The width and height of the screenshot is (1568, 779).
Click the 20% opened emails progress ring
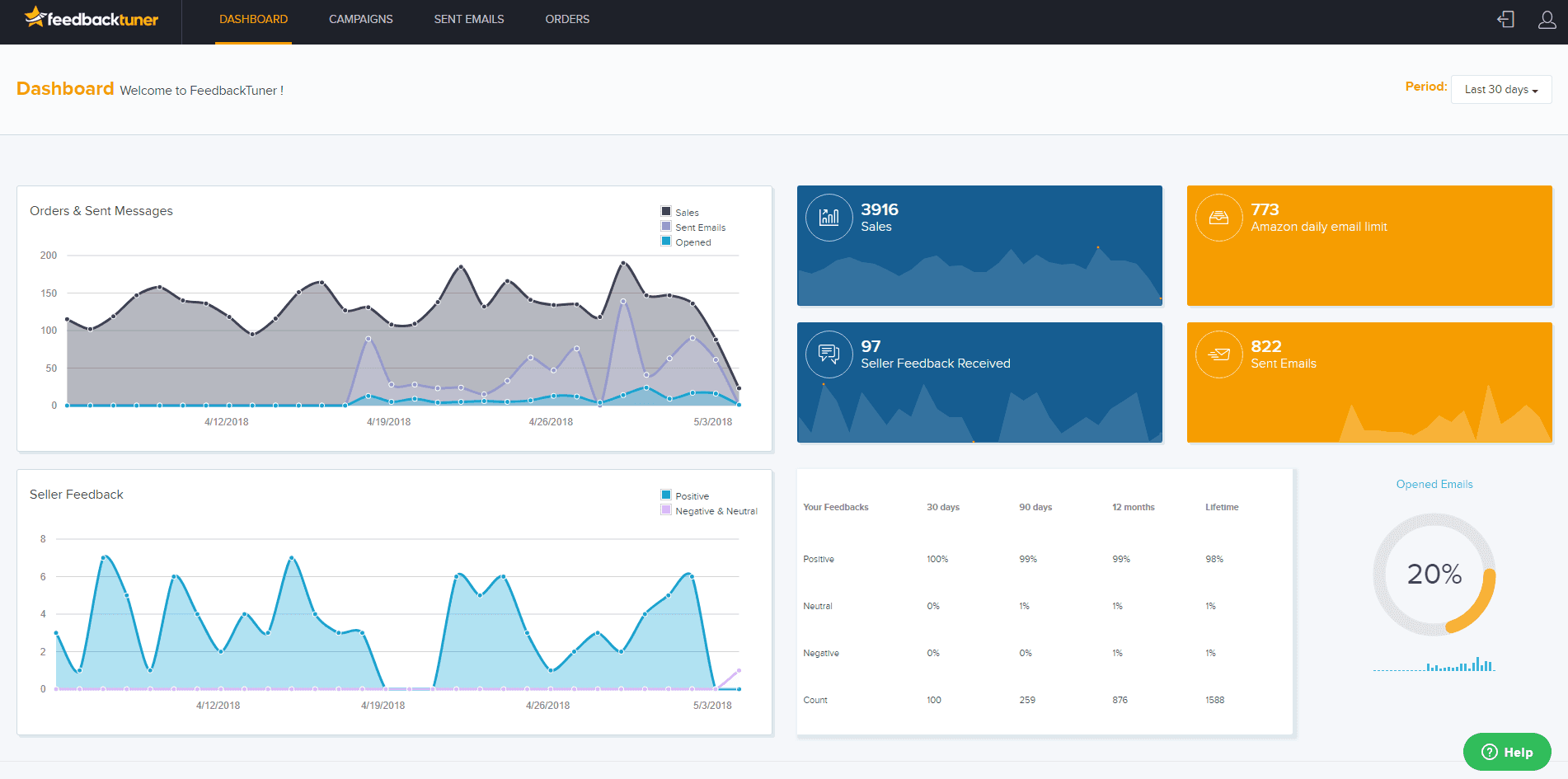click(x=1434, y=575)
